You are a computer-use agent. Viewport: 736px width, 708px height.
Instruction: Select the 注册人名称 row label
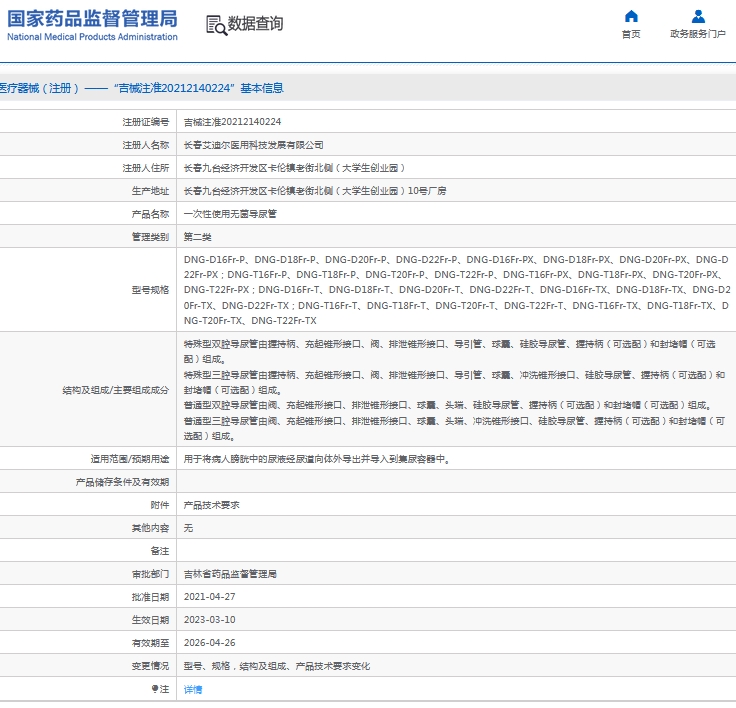[146, 145]
